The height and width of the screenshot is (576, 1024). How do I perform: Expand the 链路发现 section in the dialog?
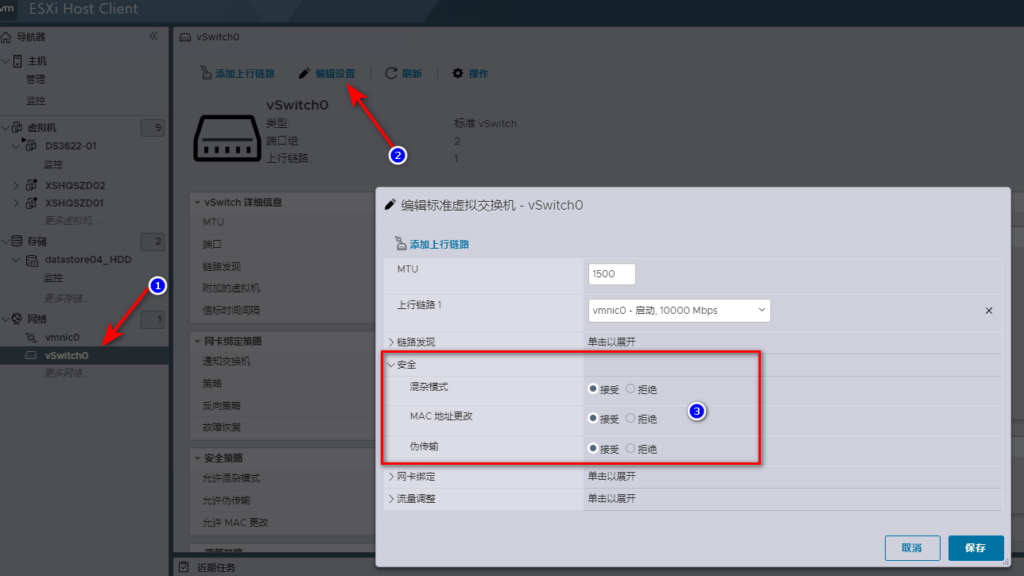pos(391,342)
